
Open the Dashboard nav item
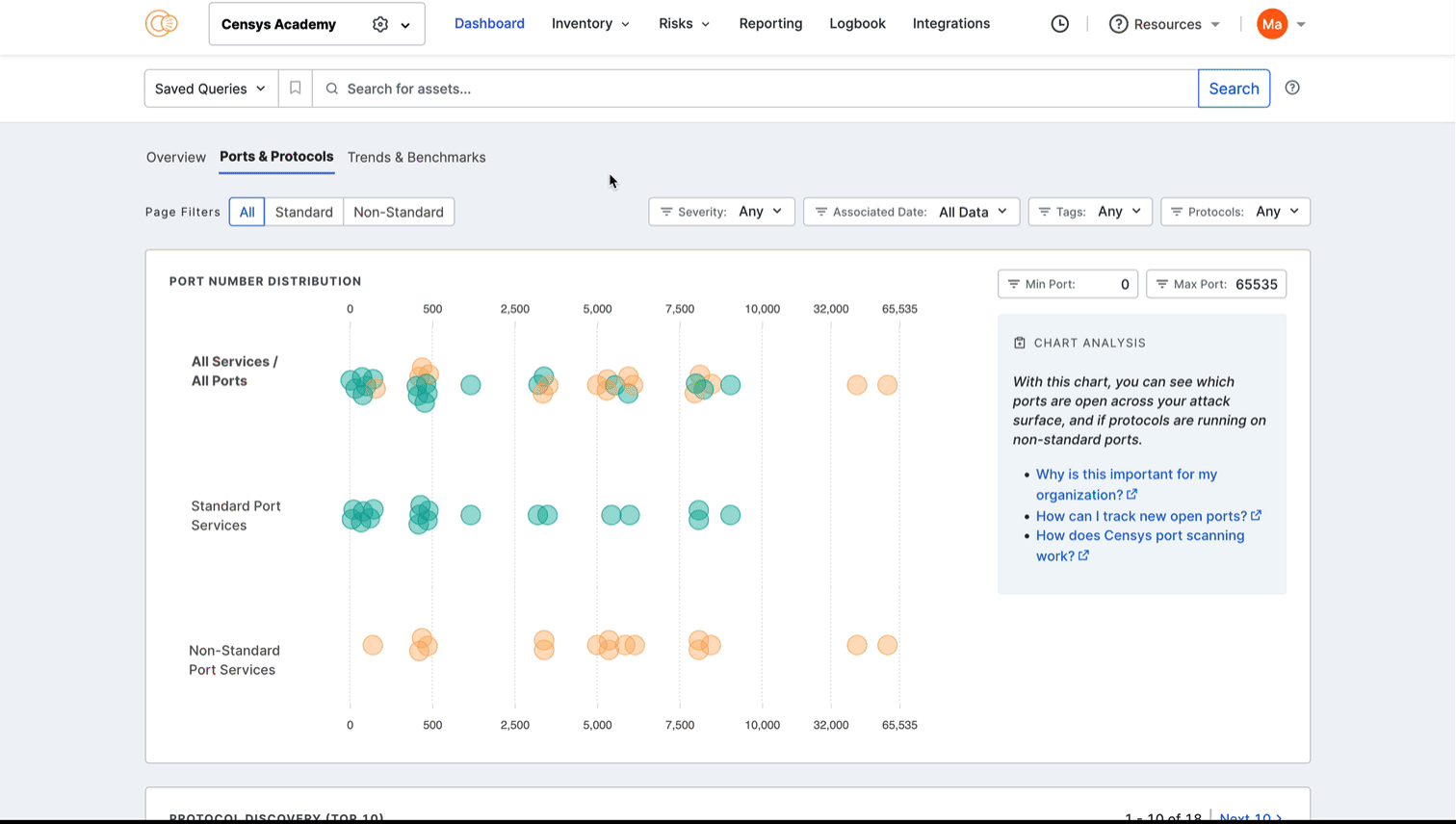(x=489, y=23)
